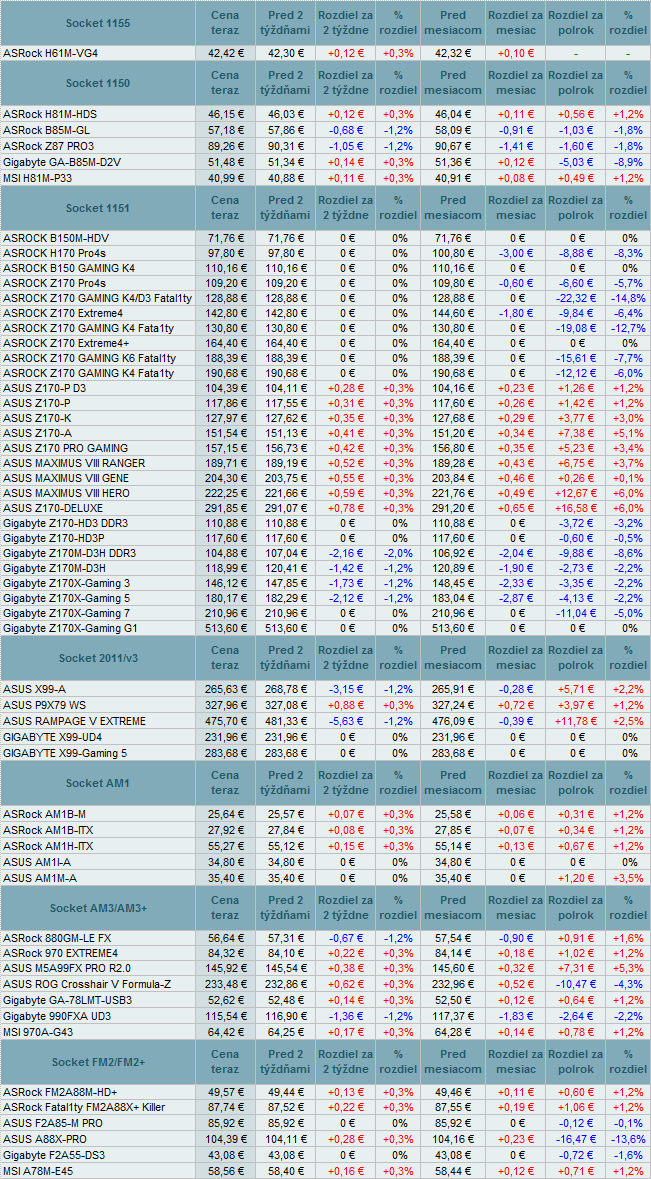Select the ASRock H61M-VG4 row name

click(x=50, y=54)
